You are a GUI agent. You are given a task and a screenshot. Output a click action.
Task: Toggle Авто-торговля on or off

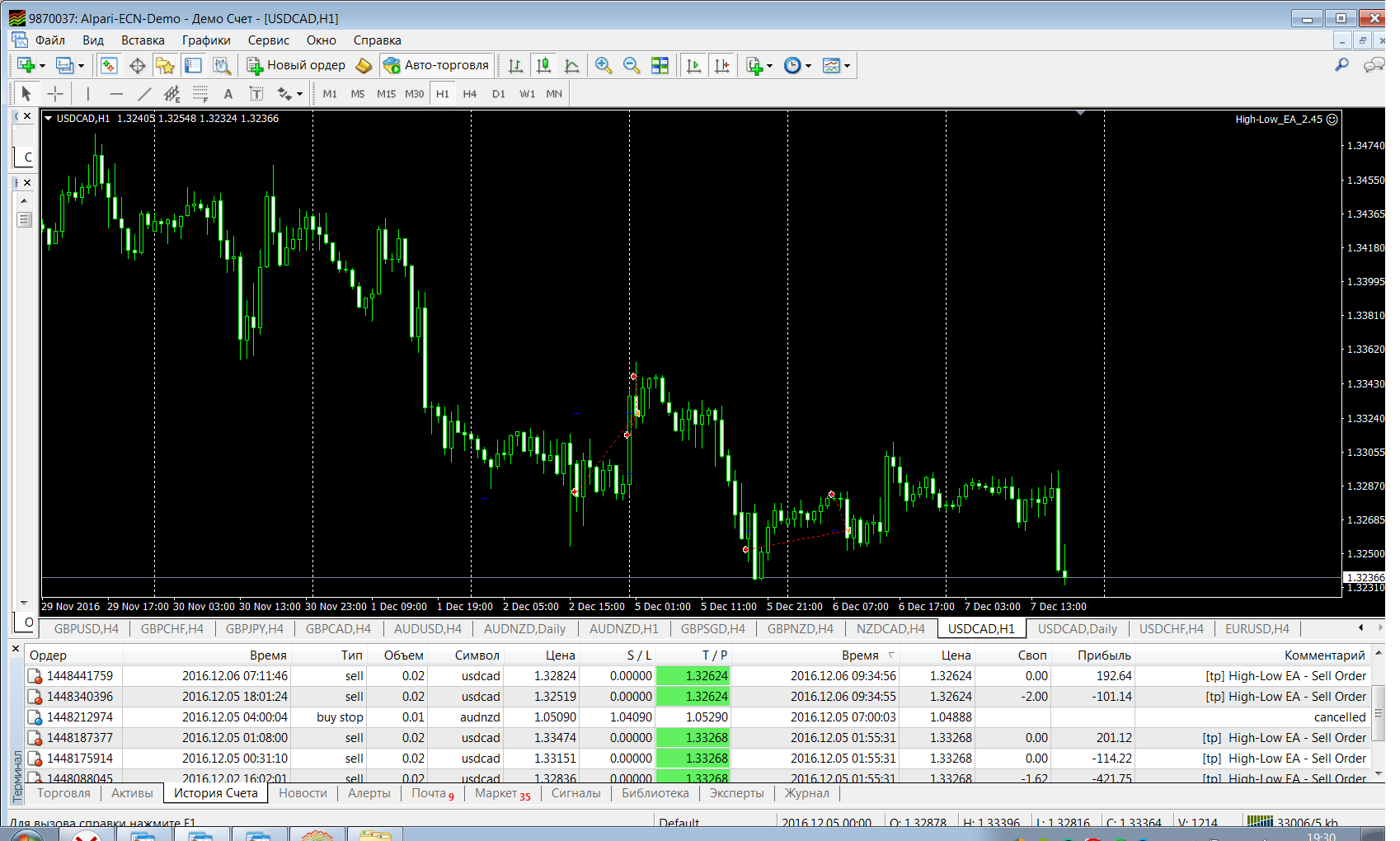coord(437,65)
